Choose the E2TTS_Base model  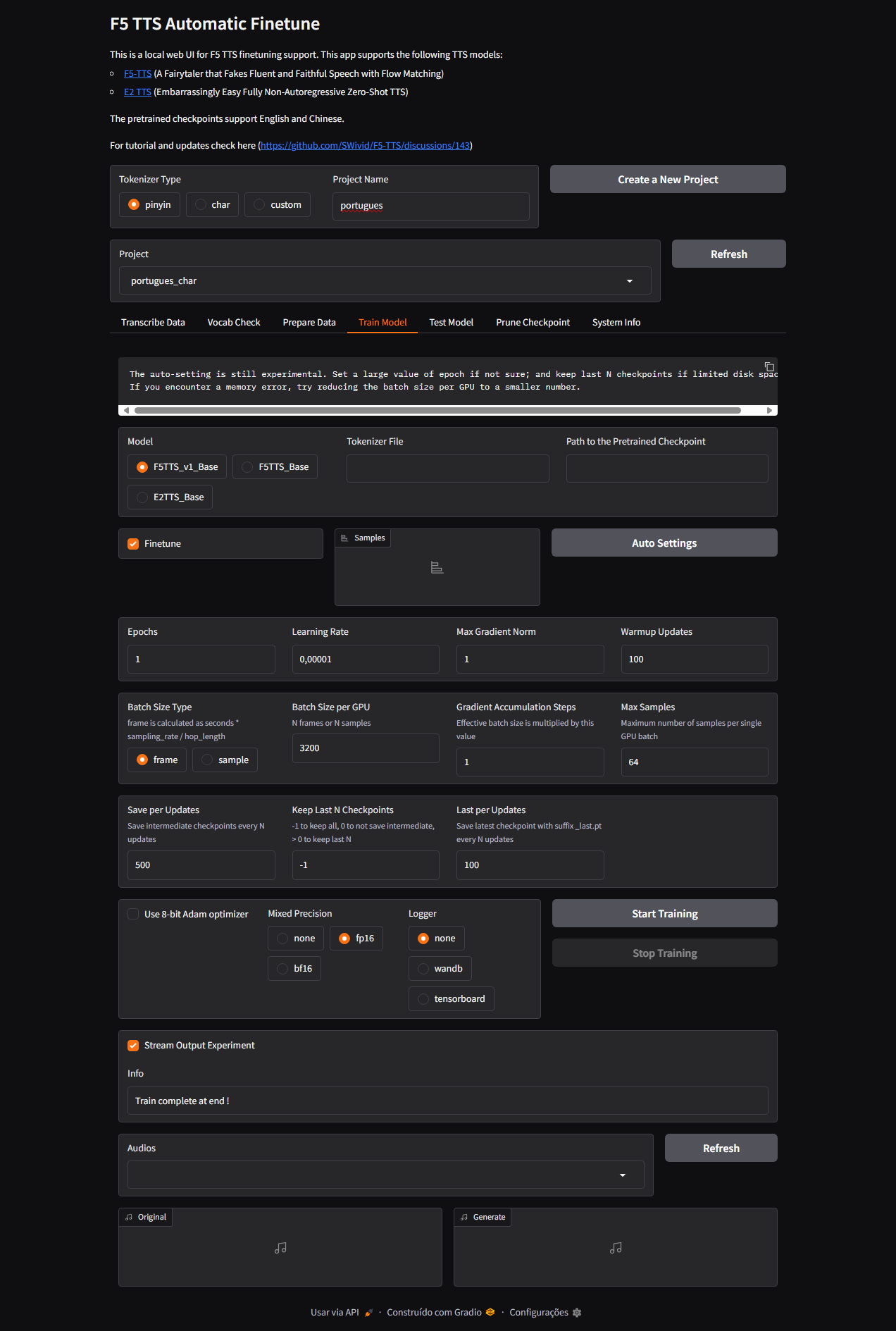coord(170,497)
